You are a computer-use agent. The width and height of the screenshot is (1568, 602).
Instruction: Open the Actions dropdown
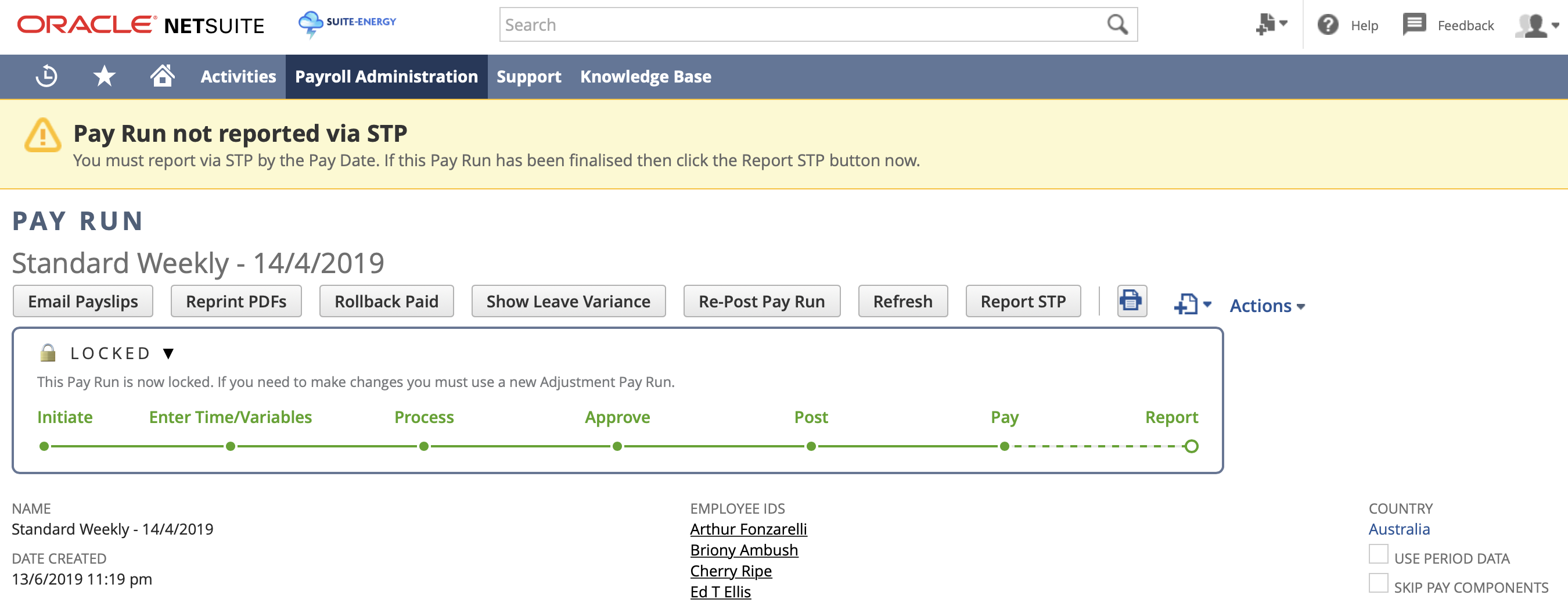tap(1266, 306)
